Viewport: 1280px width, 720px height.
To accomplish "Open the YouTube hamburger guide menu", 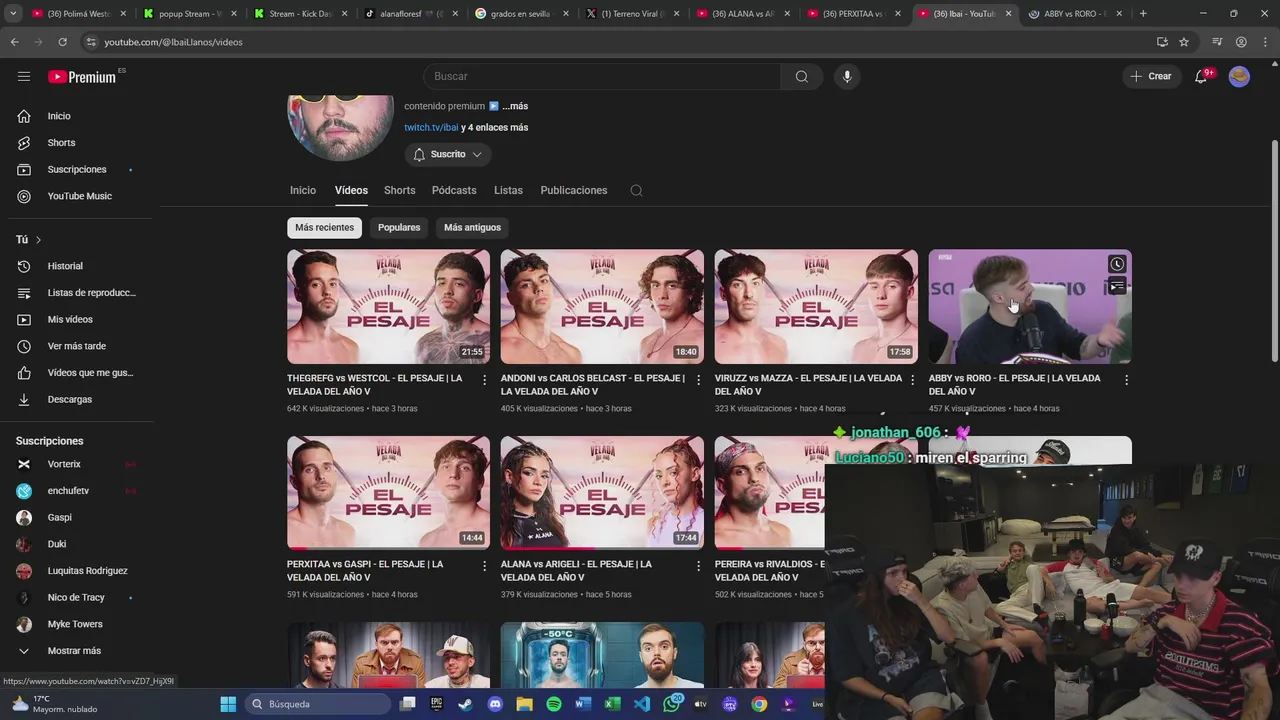I will [x=24, y=76].
